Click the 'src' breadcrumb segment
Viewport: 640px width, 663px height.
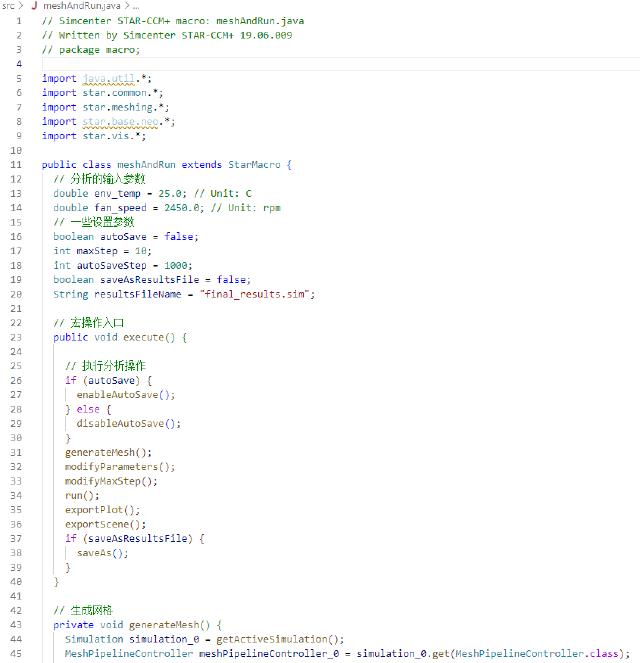(8, 6)
